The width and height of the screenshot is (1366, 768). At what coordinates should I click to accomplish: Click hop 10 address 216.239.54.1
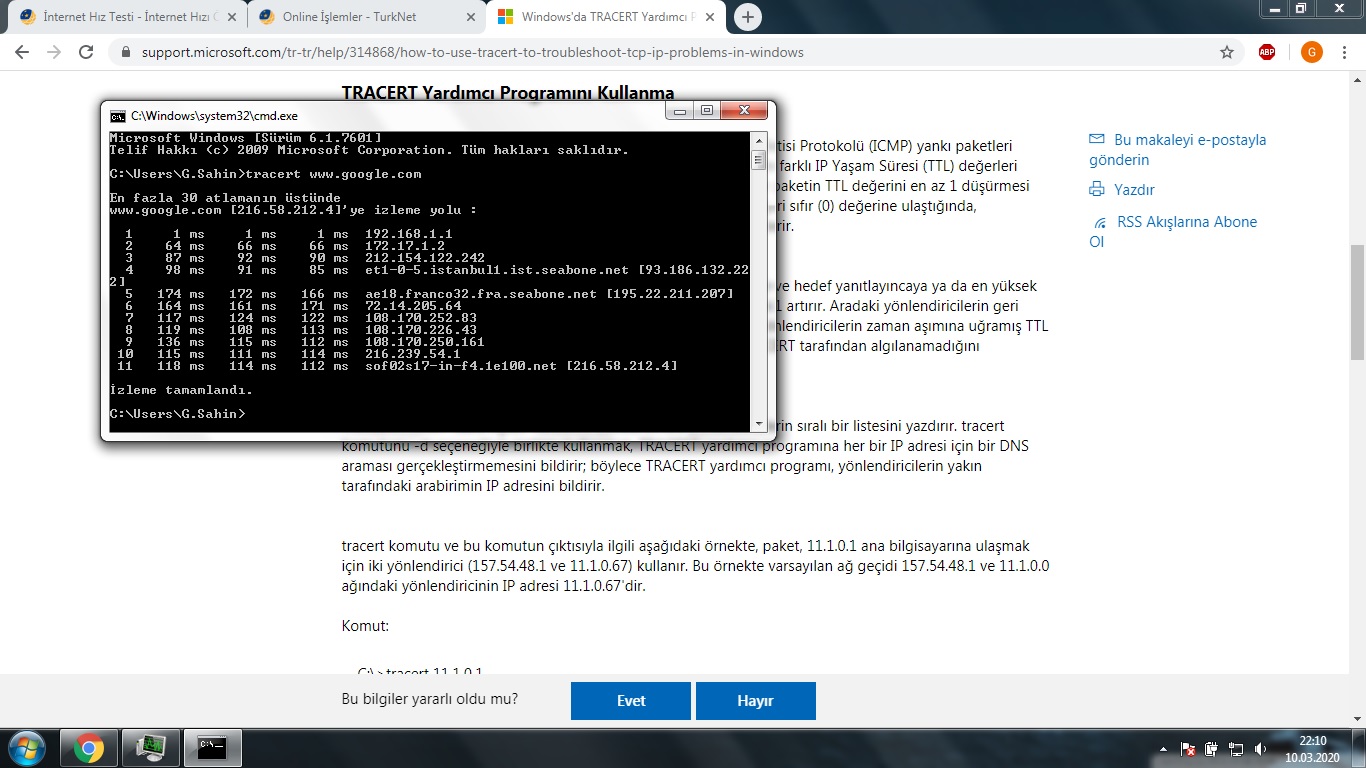click(413, 354)
